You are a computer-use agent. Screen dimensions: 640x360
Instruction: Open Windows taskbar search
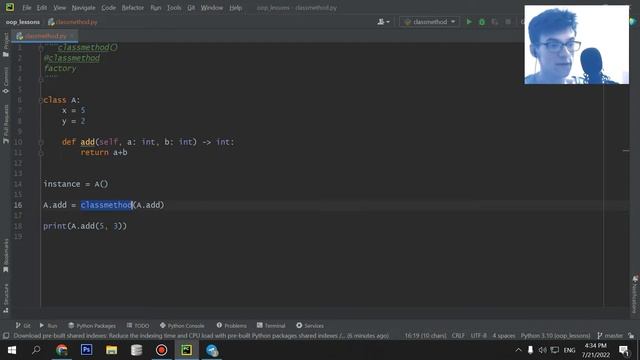pos(36,350)
